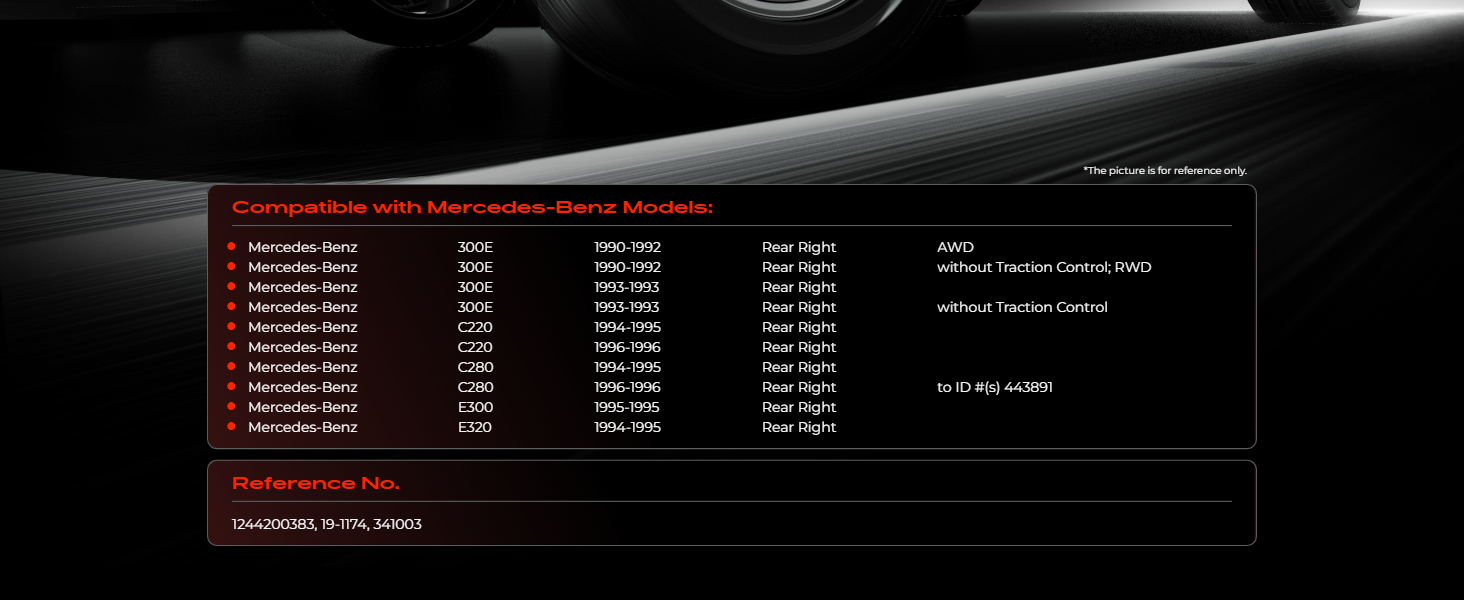Click the red bullet beside the RWD row
The image size is (1464, 600).
point(231,266)
